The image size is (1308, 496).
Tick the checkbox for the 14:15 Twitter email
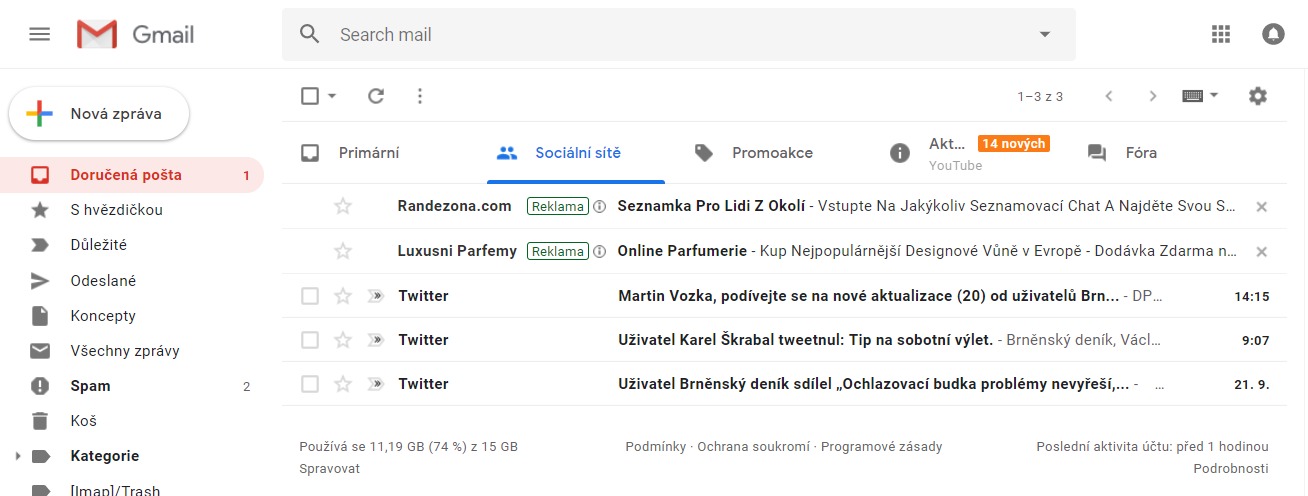pyautogui.click(x=310, y=296)
